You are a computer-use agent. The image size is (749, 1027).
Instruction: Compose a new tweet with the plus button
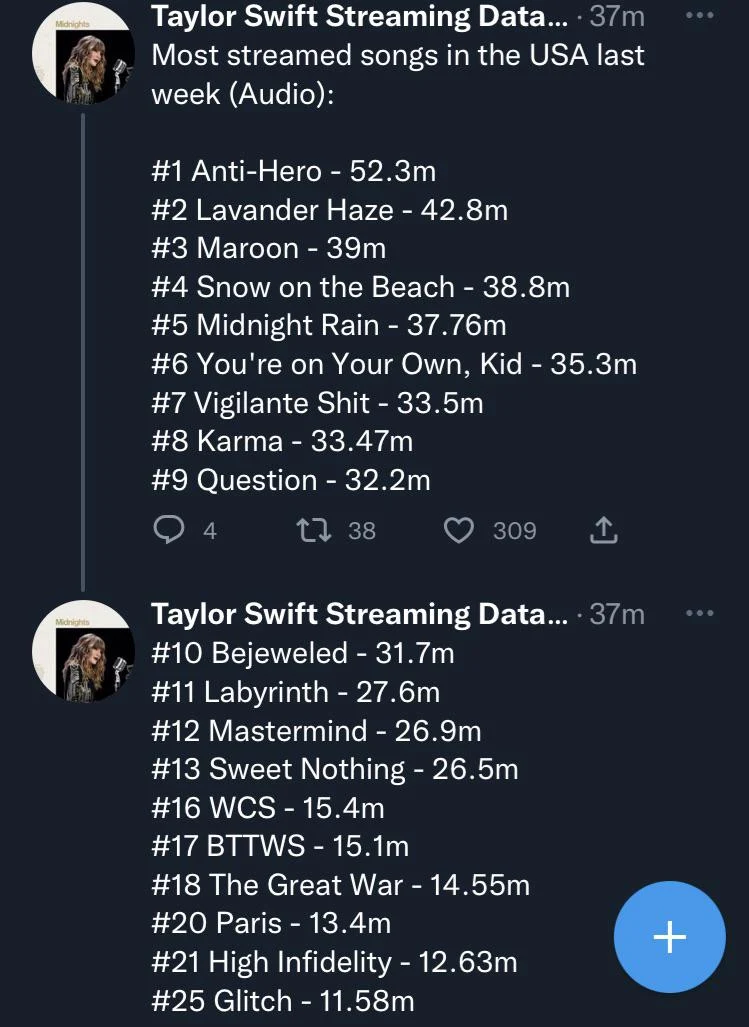pyautogui.click(x=669, y=937)
